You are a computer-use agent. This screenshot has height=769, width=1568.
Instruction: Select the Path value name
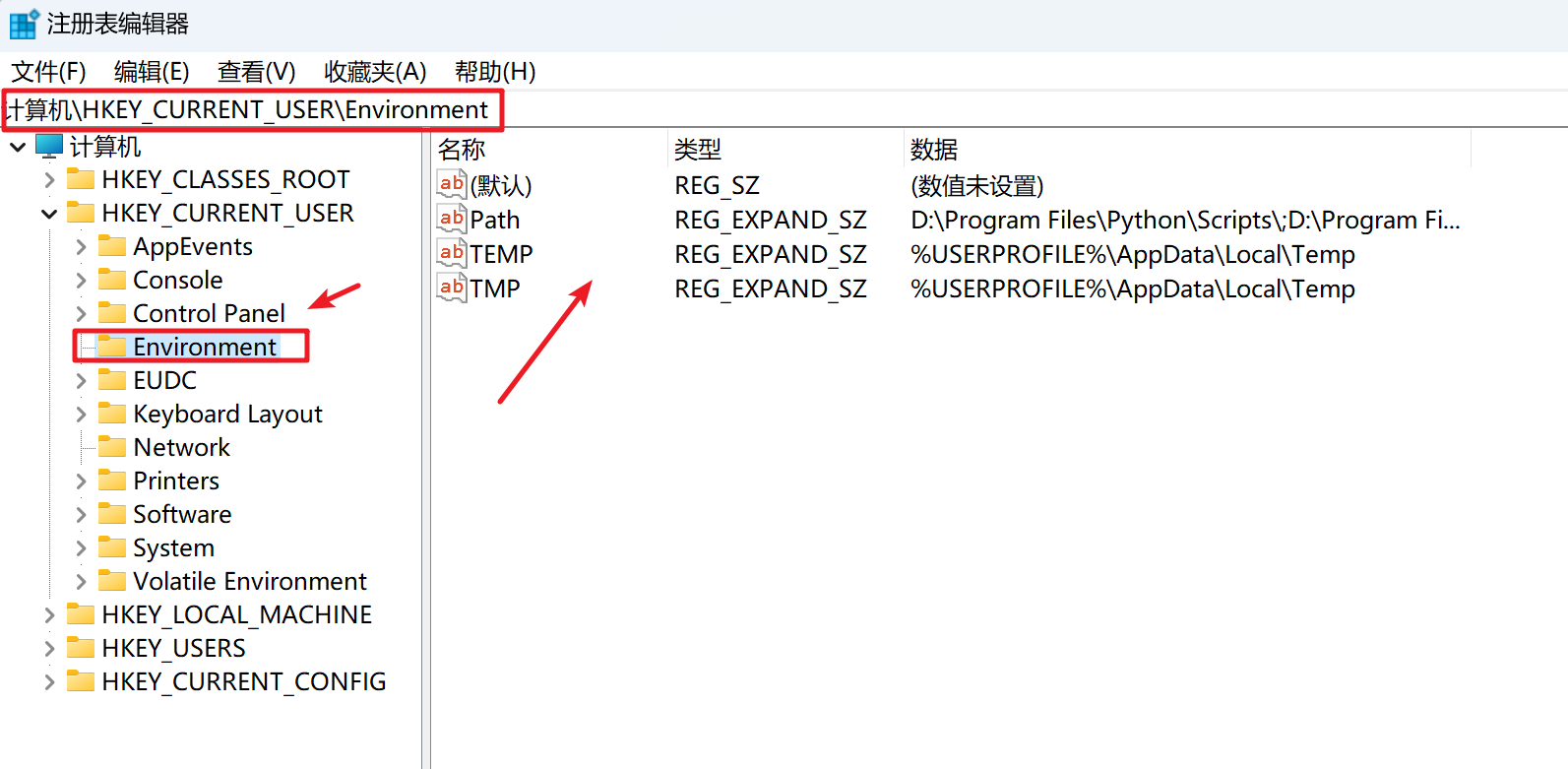click(x=494, y=220)
